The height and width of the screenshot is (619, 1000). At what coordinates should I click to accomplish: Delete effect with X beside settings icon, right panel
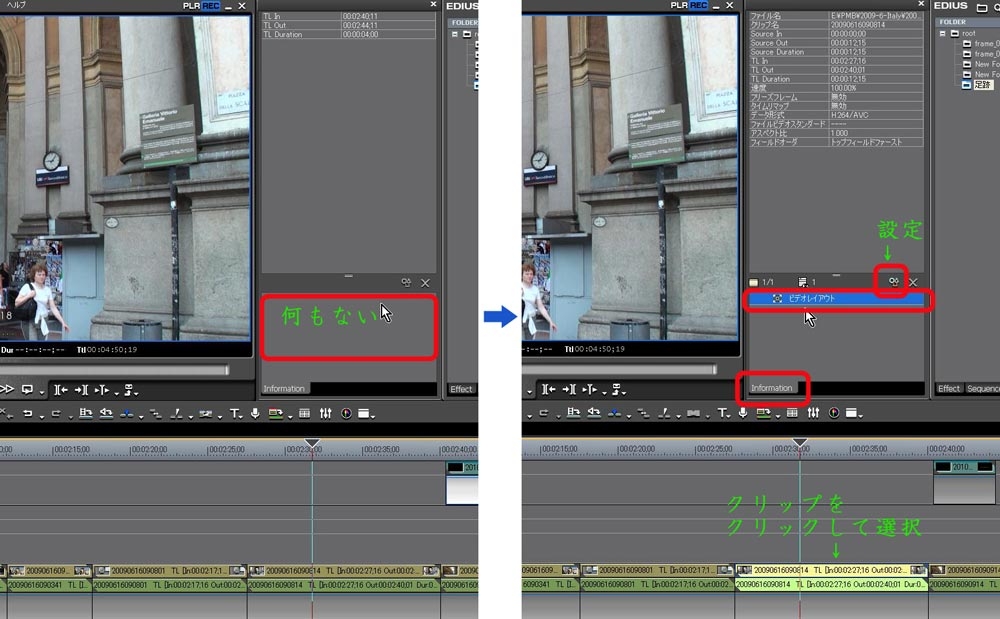coord(913,283)
